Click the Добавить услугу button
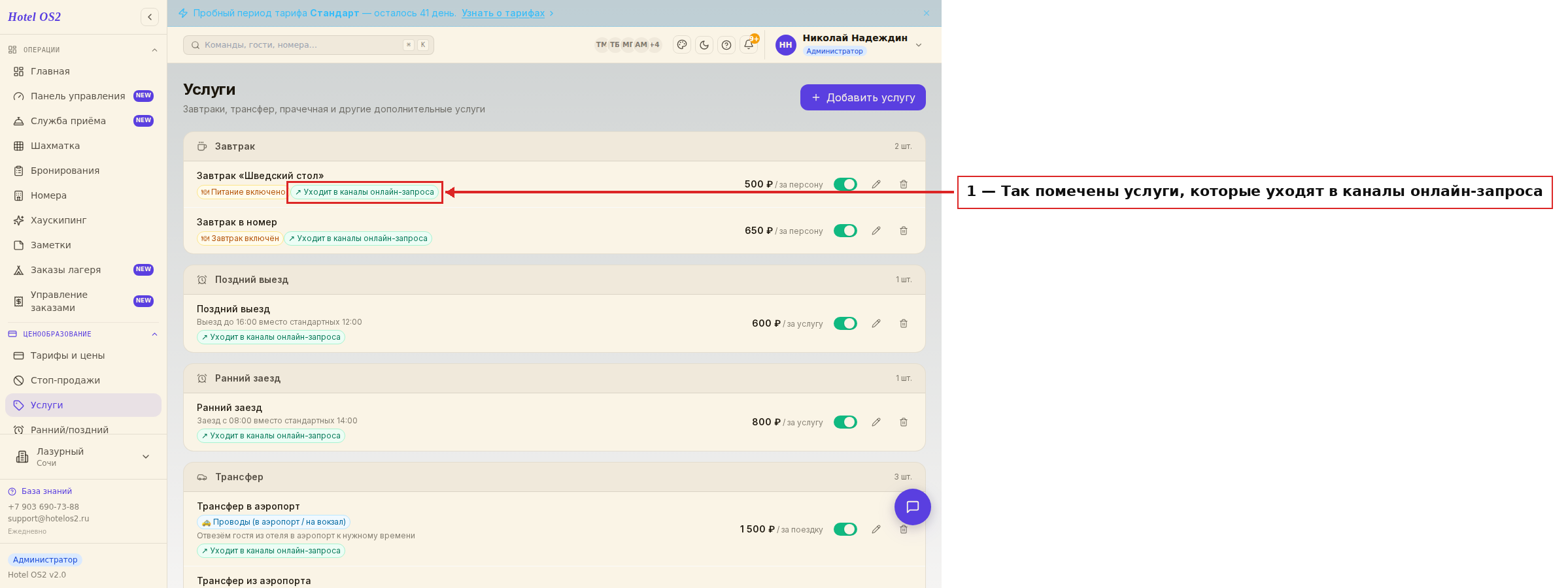1568x588 pixels. coord(862,97)
